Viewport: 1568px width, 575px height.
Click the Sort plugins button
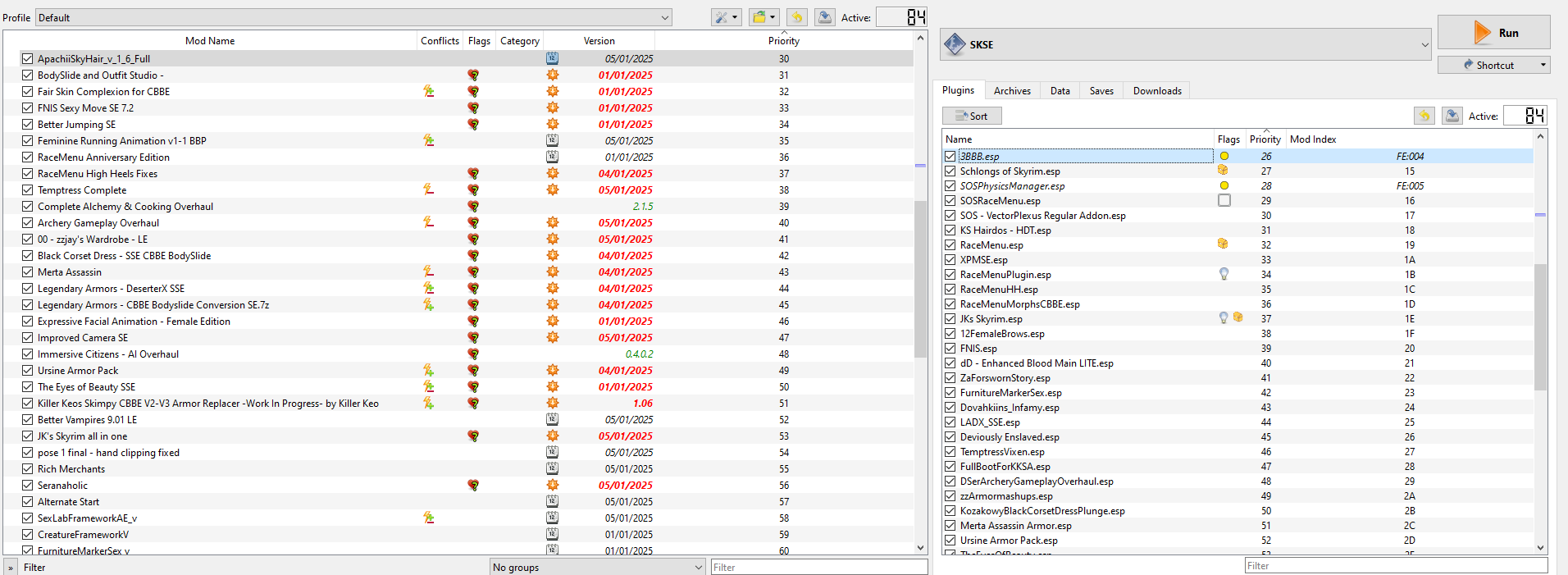tap(972, 116)
